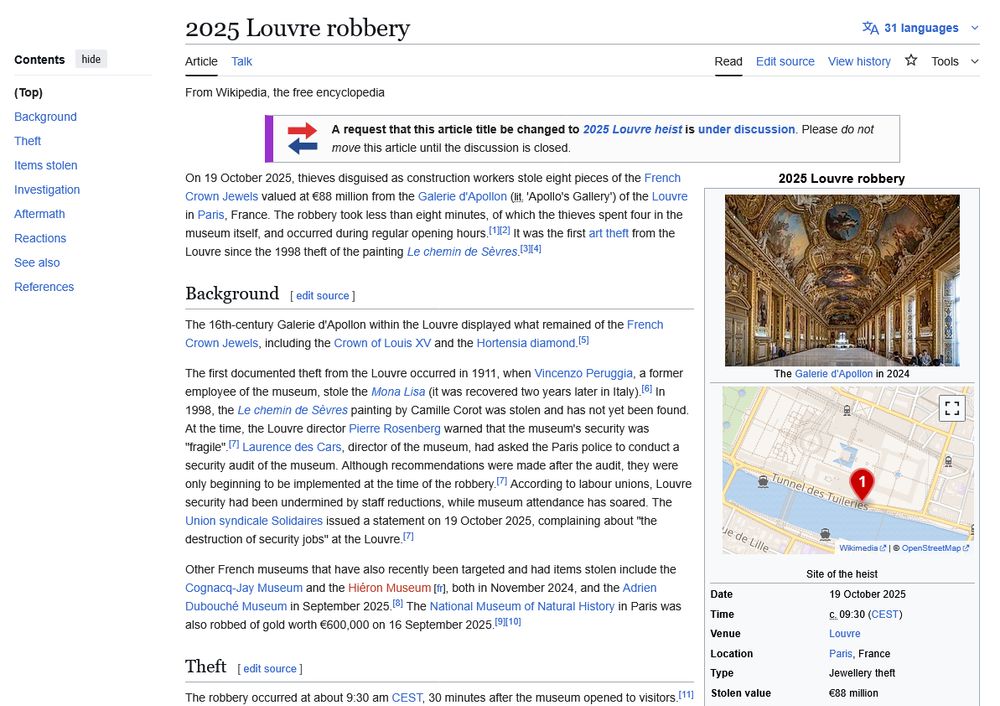The width and height of the screenshot is (1000, 706).
Task: Open the Mona Lisa article link
Action: coord(398,391)
